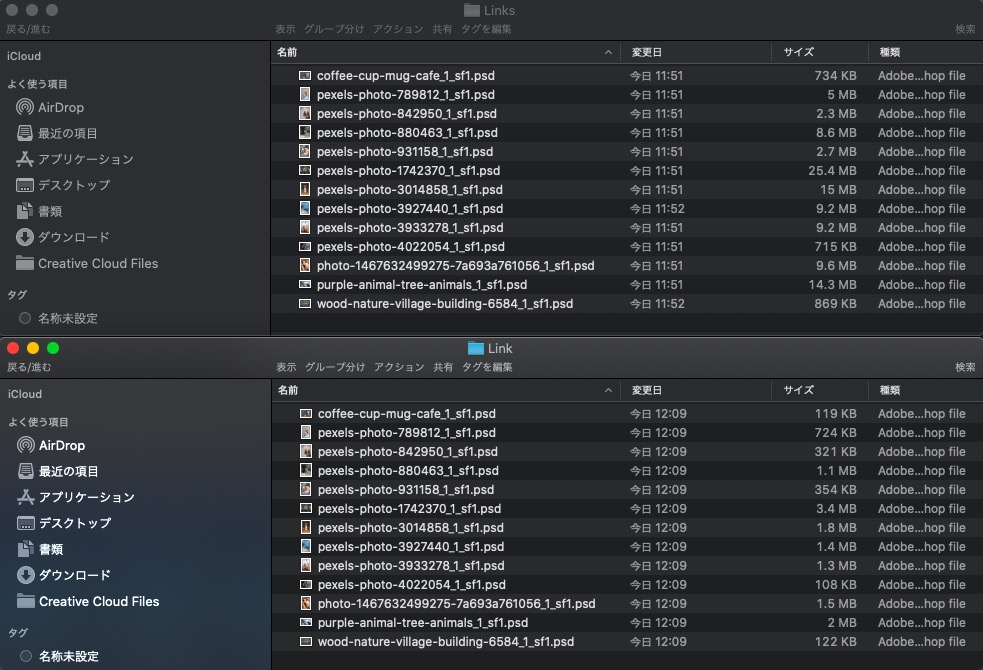Select pexels-photo-1742370_1_sf1.psd in Links window
This screenshot has height=670, width=983.
pos(628,170)
